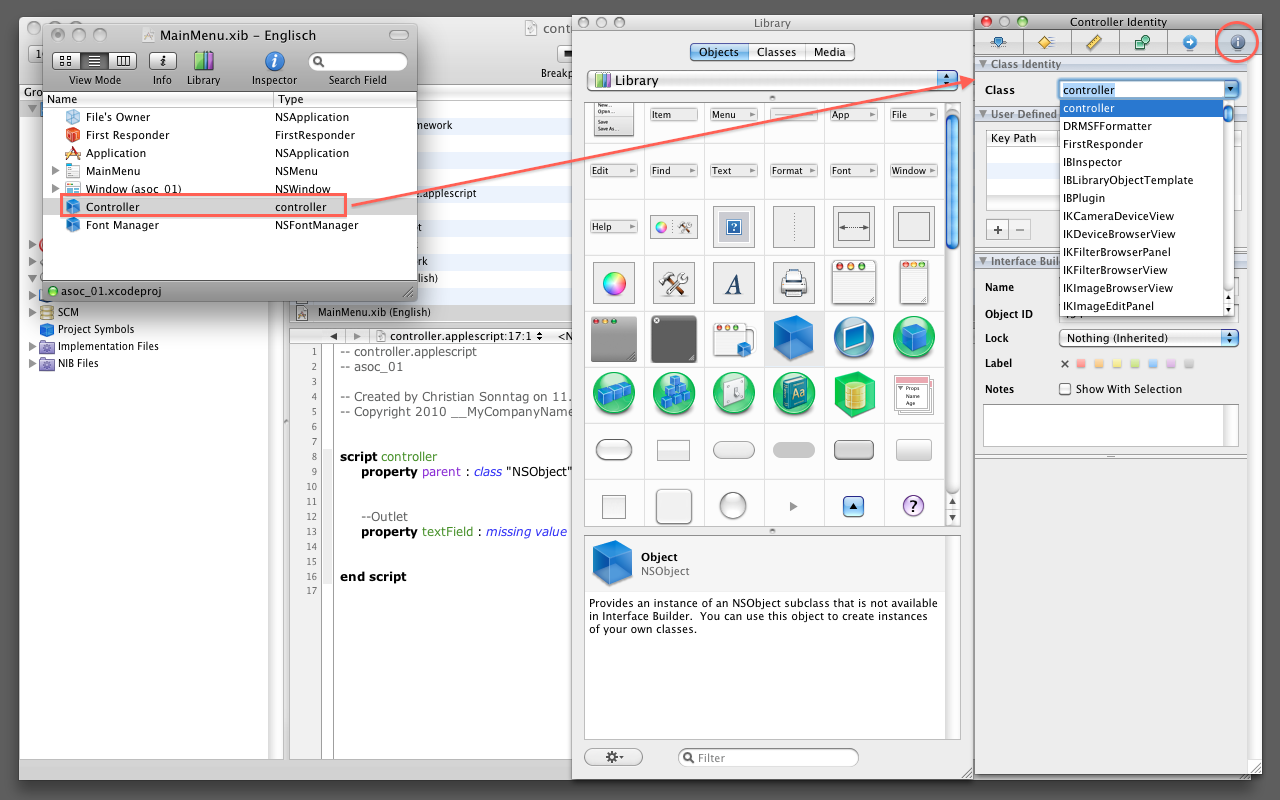Select the blue Object cube in Library
This screenshot has height=800, width=1280.
(794, 338)
